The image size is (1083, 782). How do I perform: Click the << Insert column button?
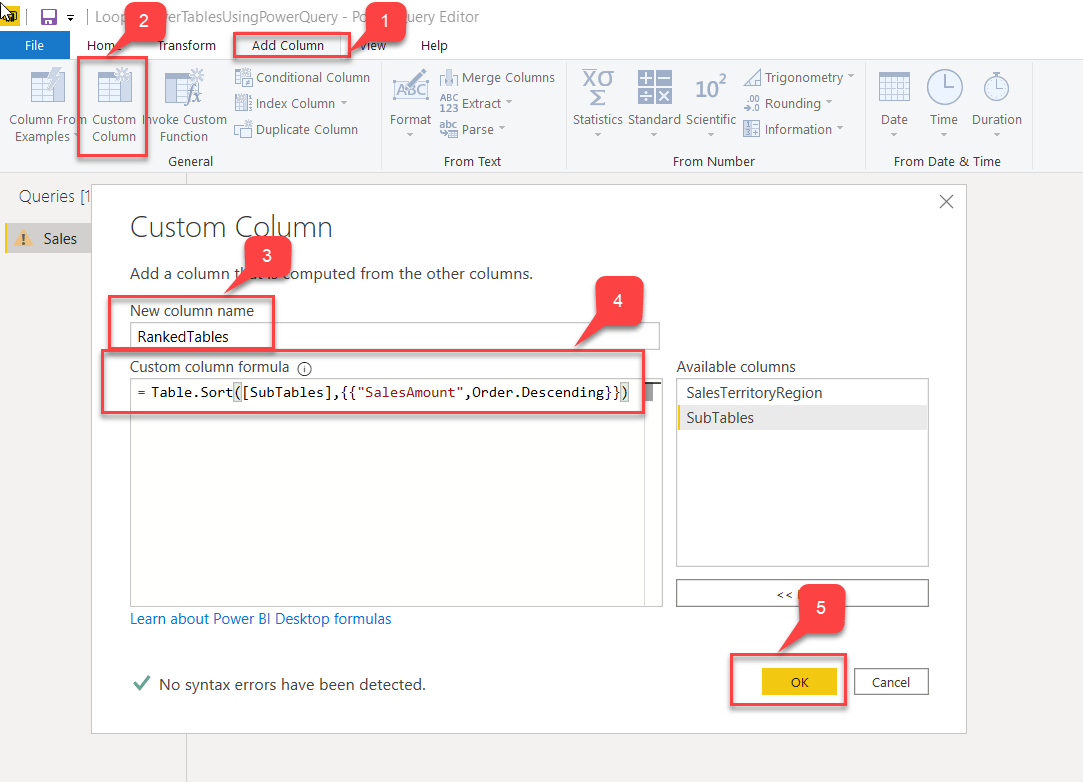pos(802,593)
